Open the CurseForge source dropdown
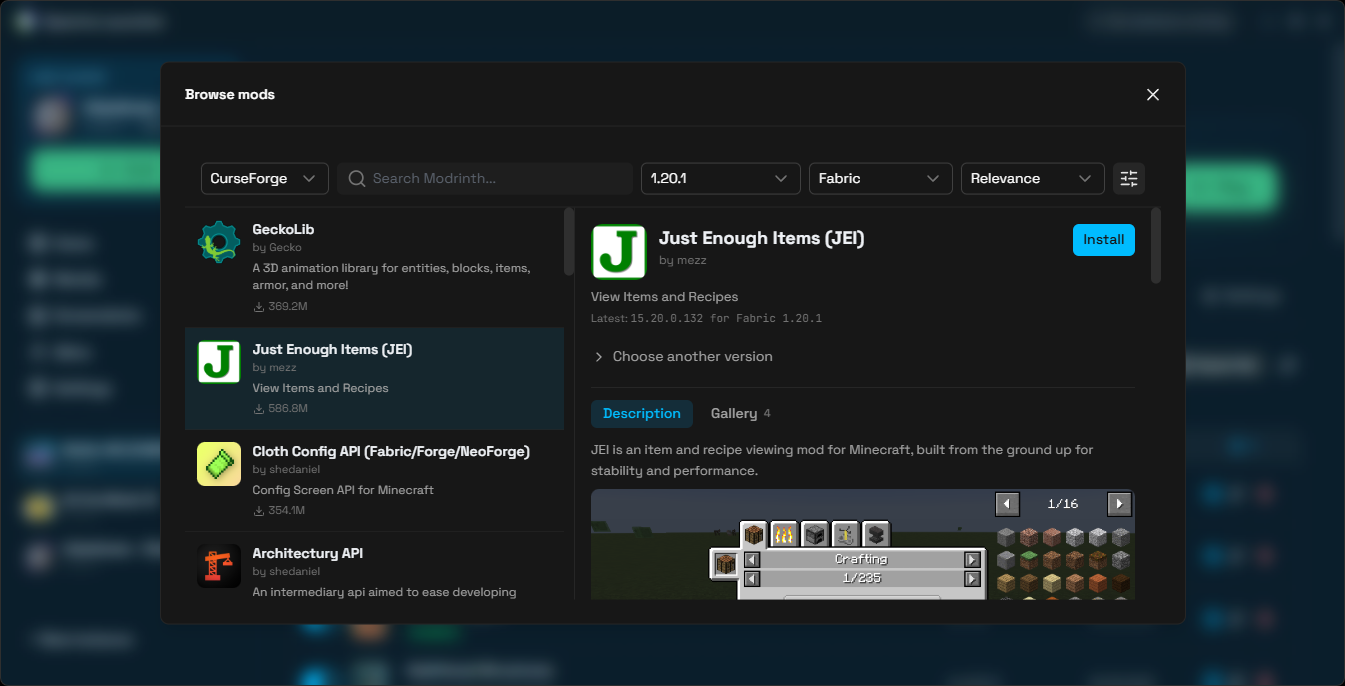The width and height of the screenshot is (1345, 686). [265, 178]
